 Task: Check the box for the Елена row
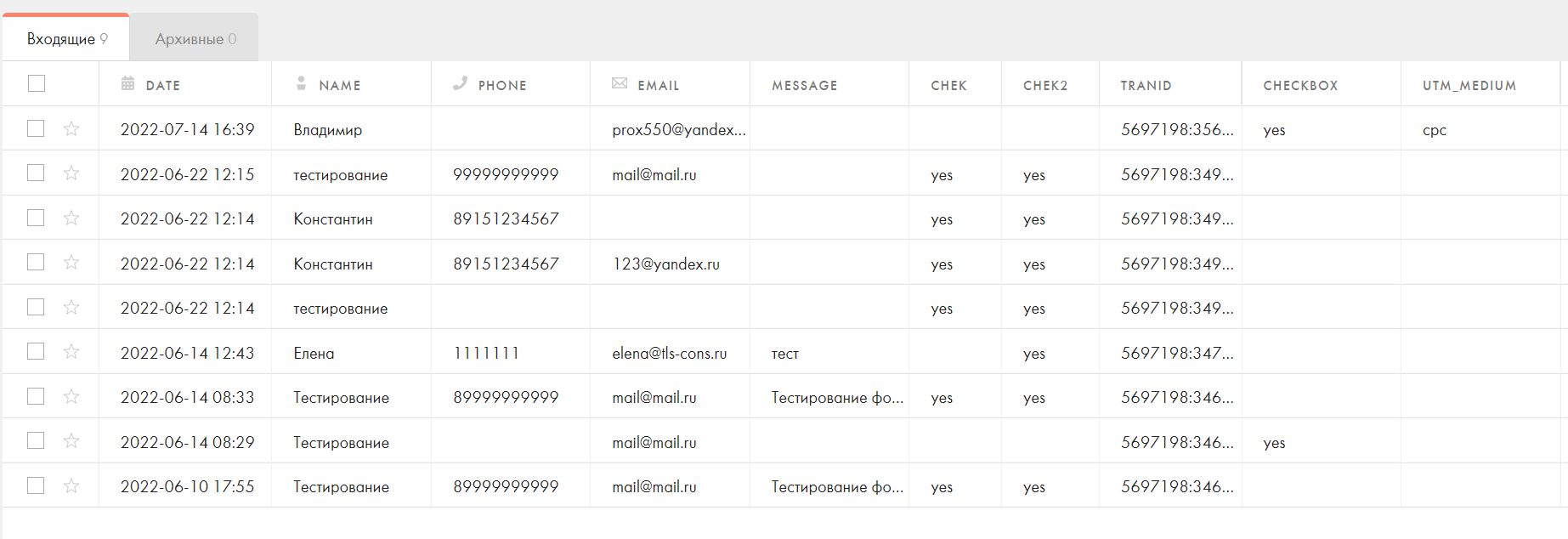[x=36, y=352]
